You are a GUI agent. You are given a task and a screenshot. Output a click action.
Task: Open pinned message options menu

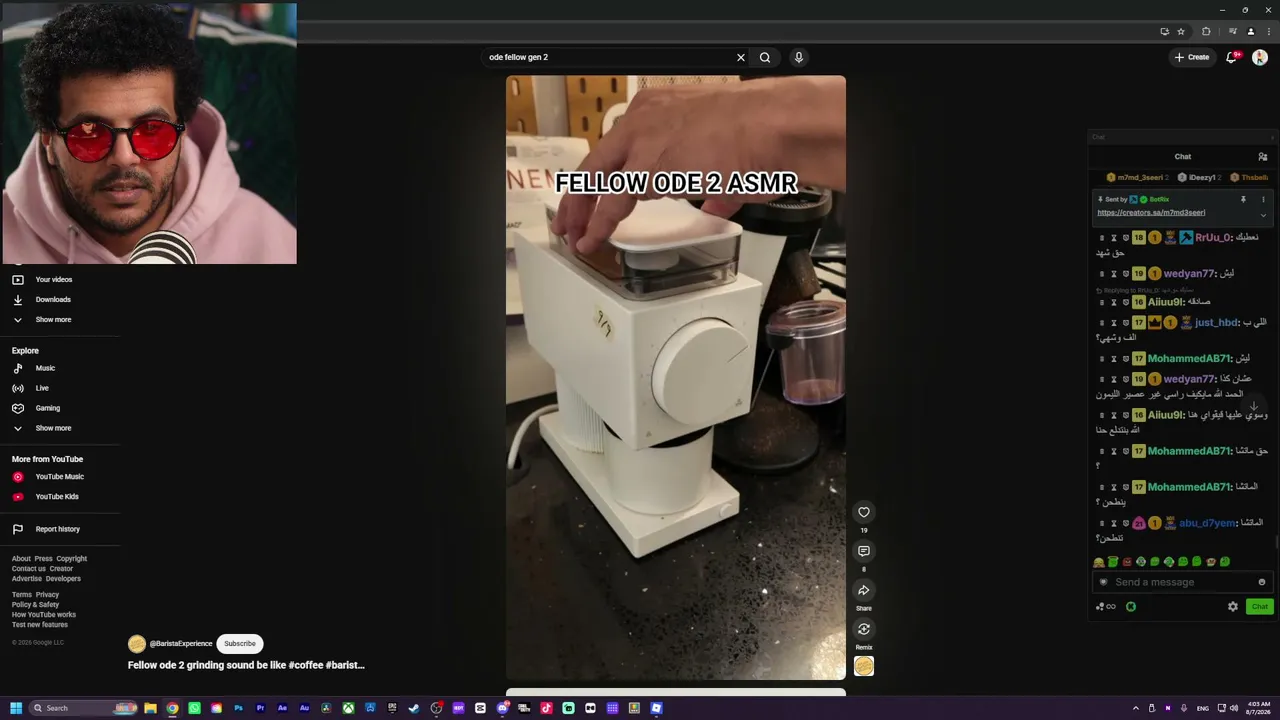point(1263,199)
